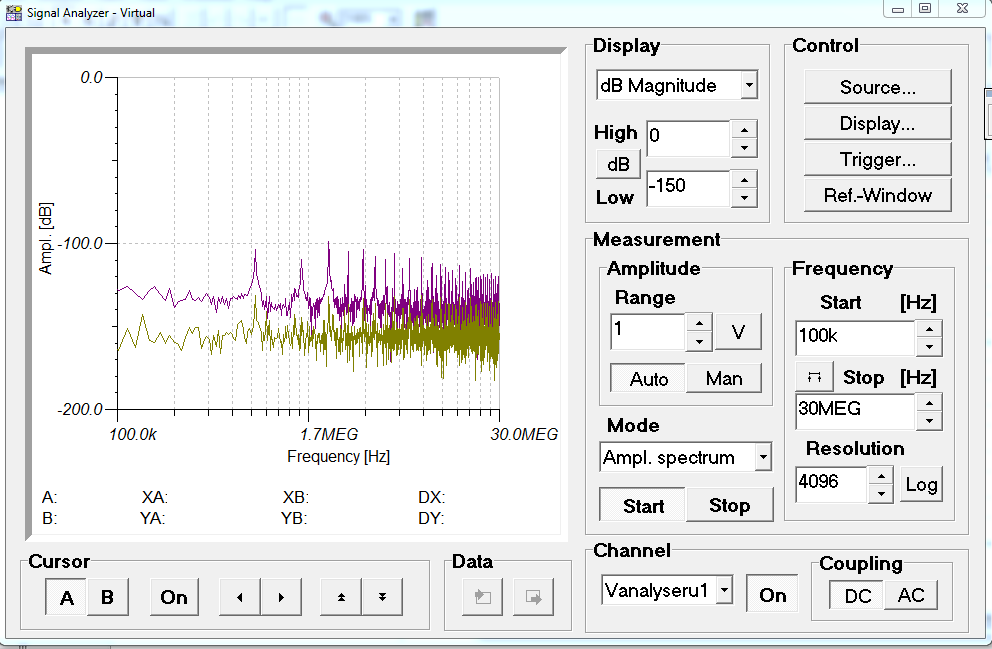Toggle channel On in the Channel section
Viewport: 992px width, 649px height.
click(x=771, y=594)
